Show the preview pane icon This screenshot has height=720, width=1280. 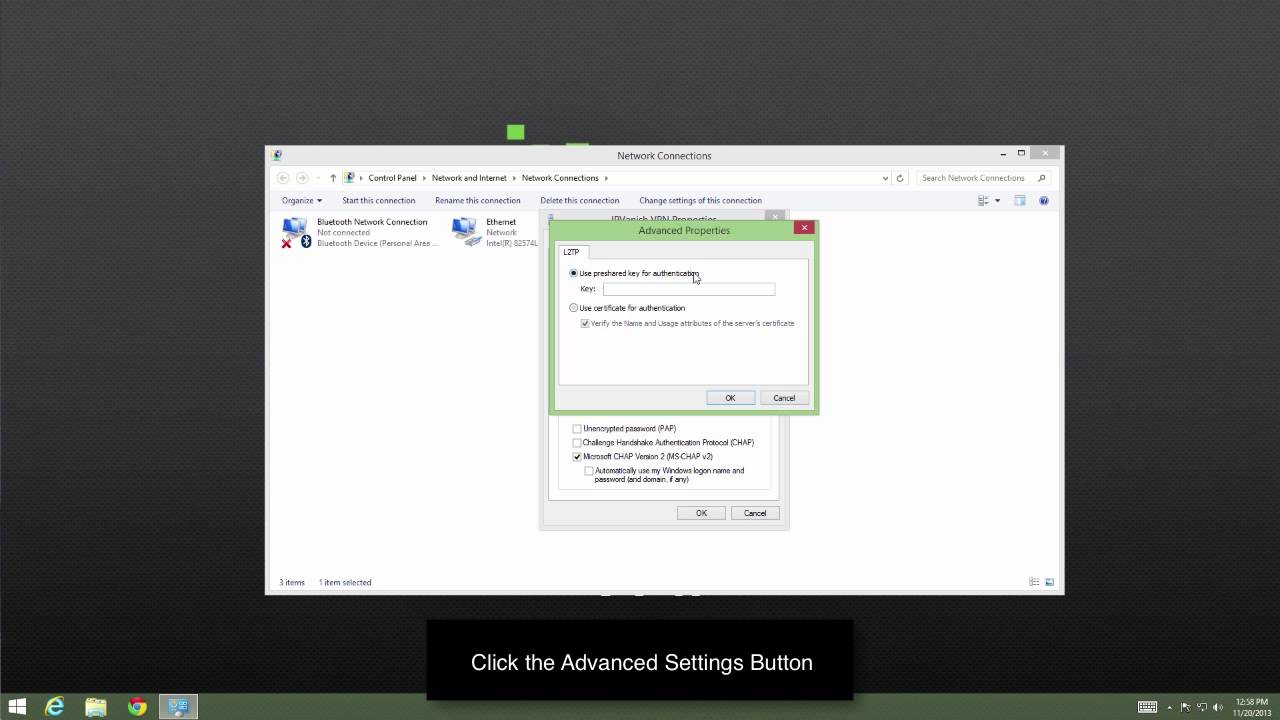coord(1020,200)
